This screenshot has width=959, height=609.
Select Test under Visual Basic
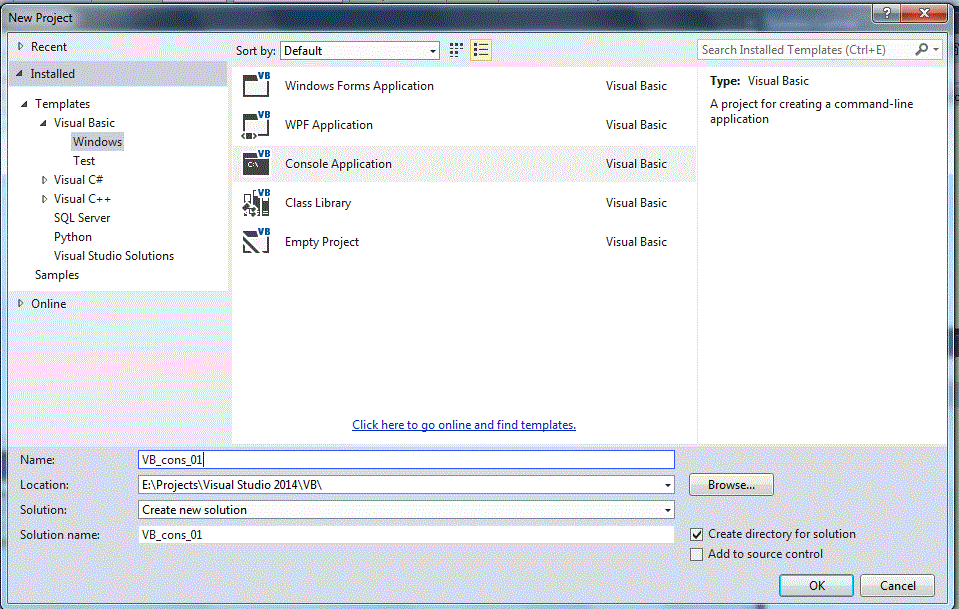pyautogui.click(x=84, y=161)
